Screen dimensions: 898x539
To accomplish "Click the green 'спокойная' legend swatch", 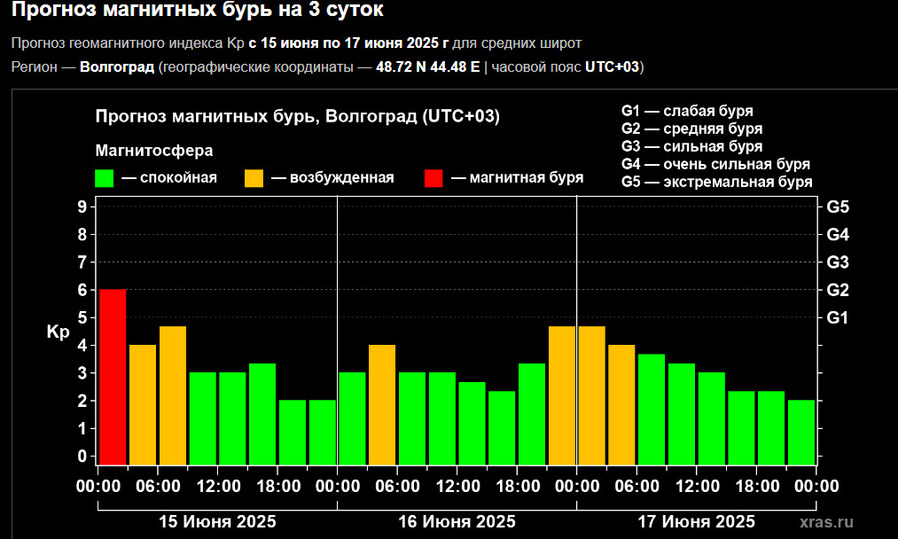I will tap(104, 178).
